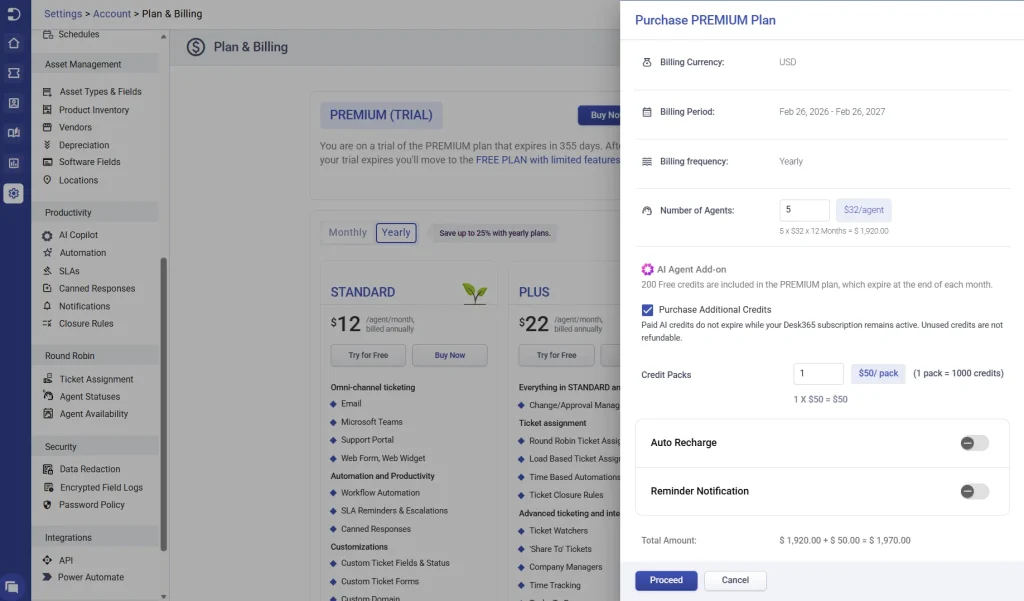The image size is (1024, 601).
Task: Click the Settings gear icon
Action: click(x=14, y=194)
